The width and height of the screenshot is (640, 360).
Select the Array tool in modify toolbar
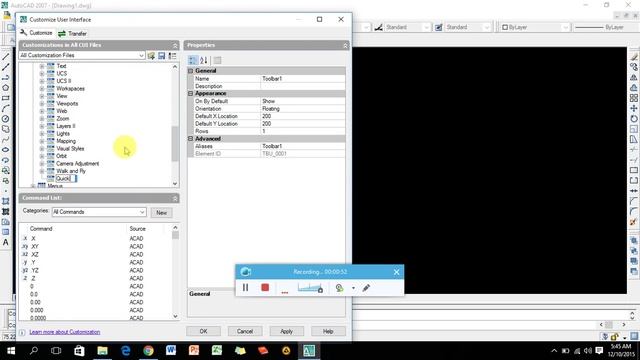tap(633, 98)
